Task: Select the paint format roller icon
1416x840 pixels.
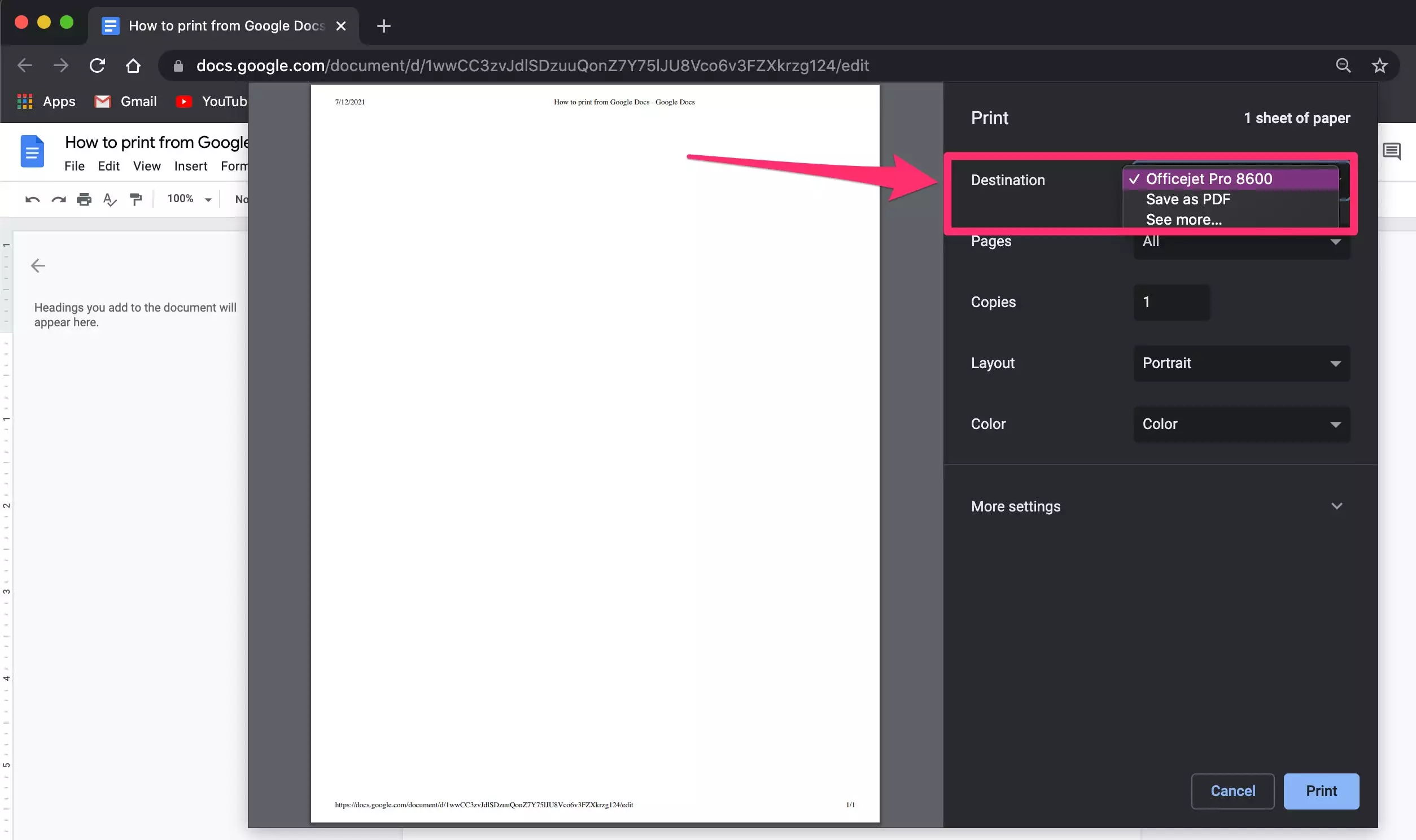Action: pos(136,199)
